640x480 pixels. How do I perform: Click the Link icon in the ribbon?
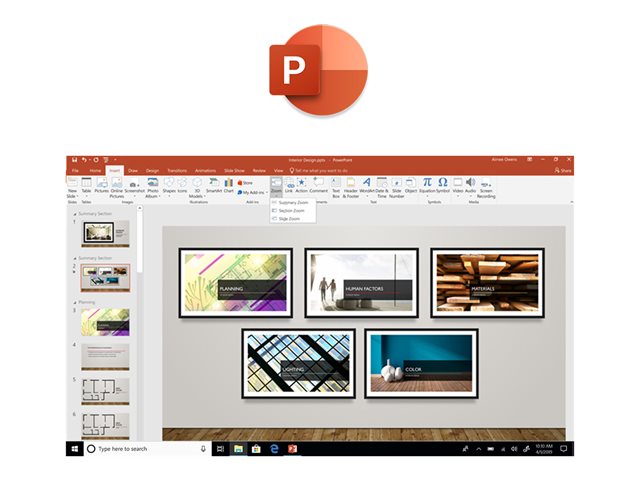[289, 182]
